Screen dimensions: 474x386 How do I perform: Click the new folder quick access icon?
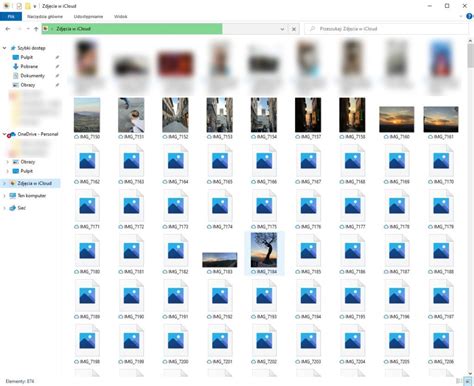[27, 6]
